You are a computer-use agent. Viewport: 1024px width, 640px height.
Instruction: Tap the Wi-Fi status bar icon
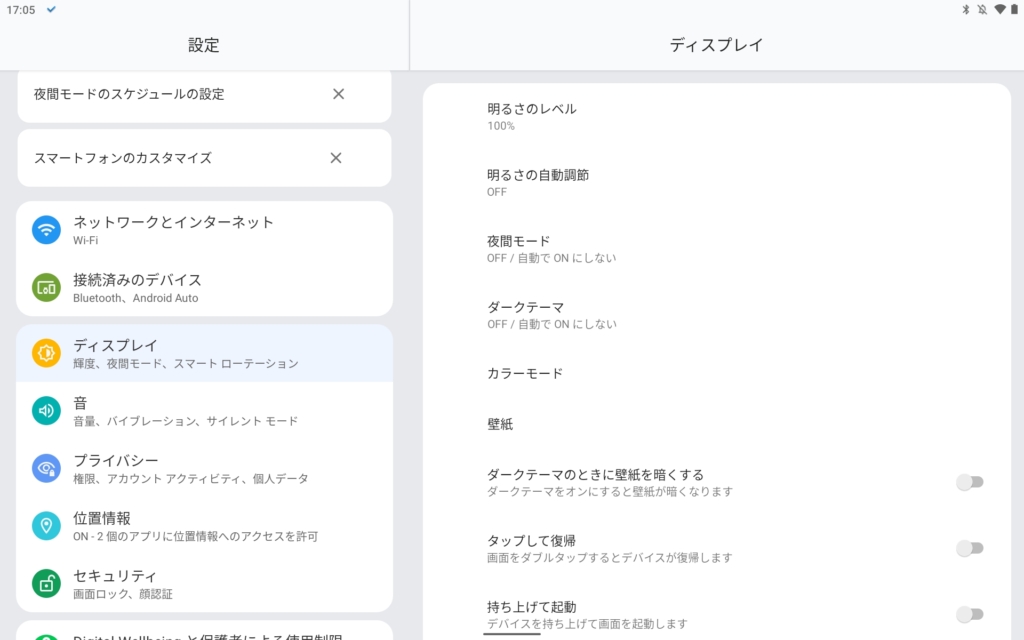999,10
